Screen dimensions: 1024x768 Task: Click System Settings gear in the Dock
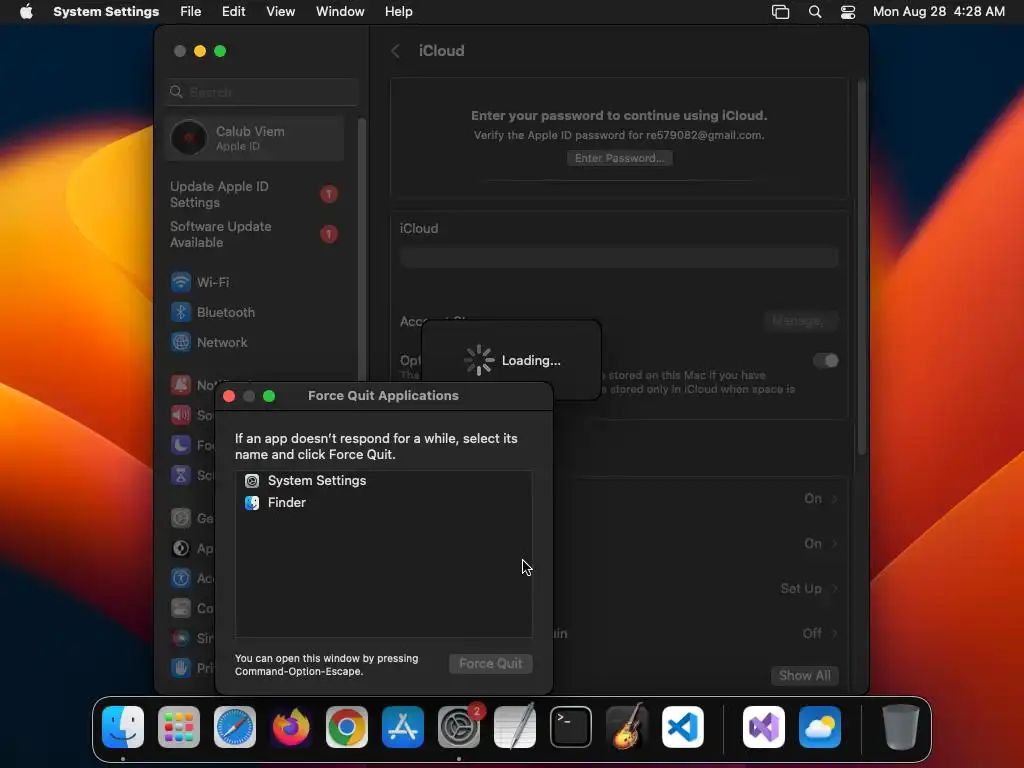point(458,727)
